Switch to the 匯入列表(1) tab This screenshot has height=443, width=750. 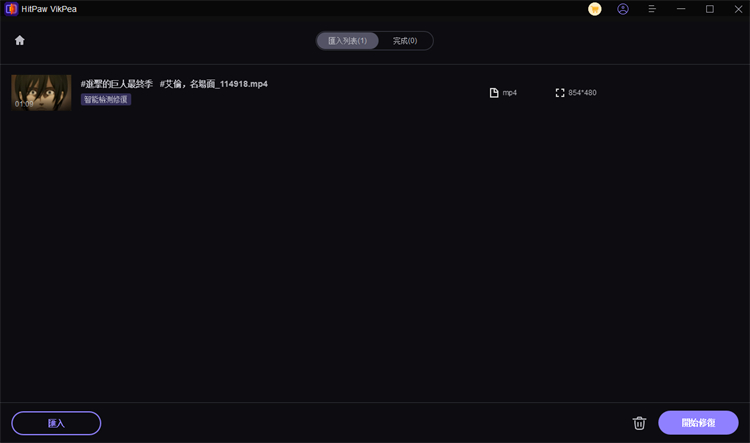[348, 41]
